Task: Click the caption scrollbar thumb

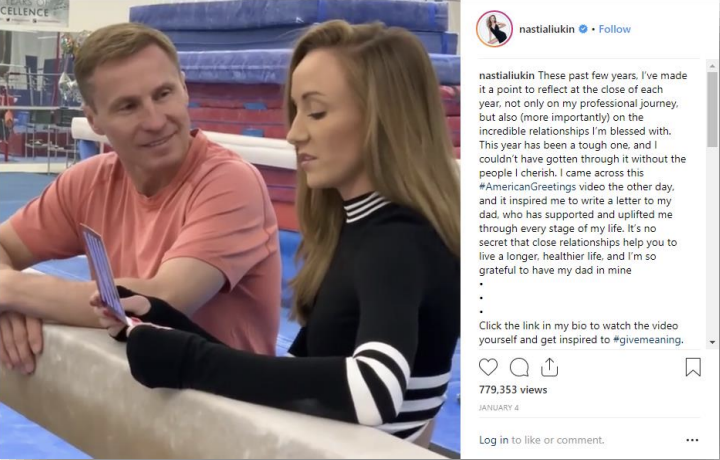Action: click(x=712, y=109)
